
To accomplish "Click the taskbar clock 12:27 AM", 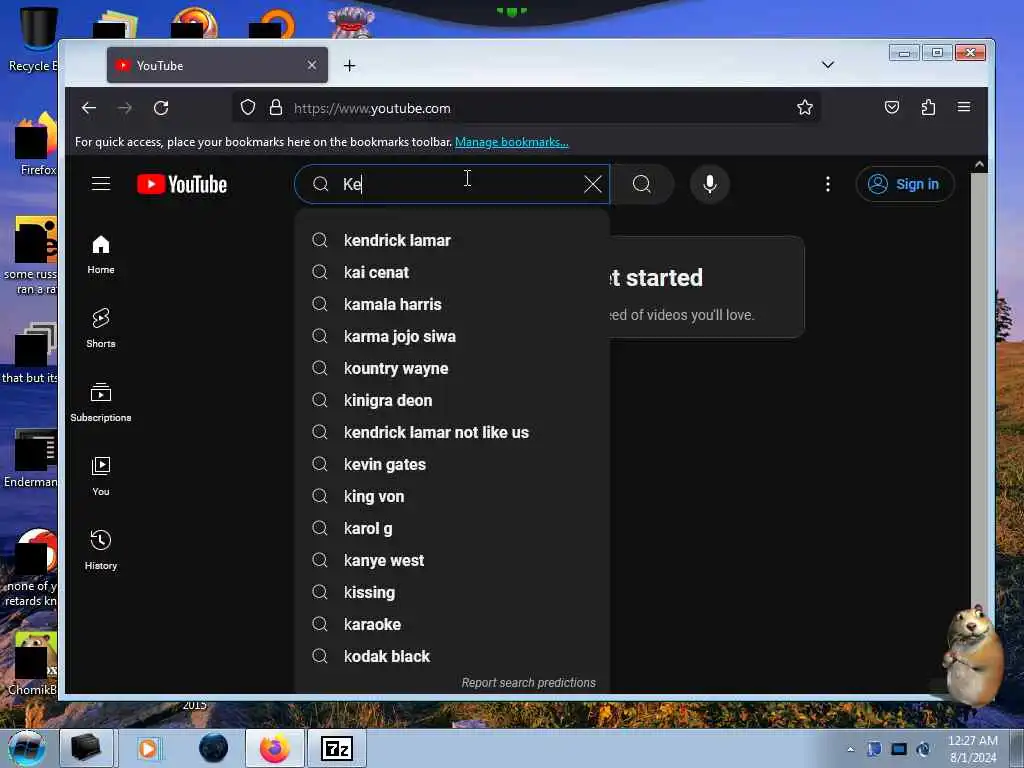I will click(x=972, y=748).
